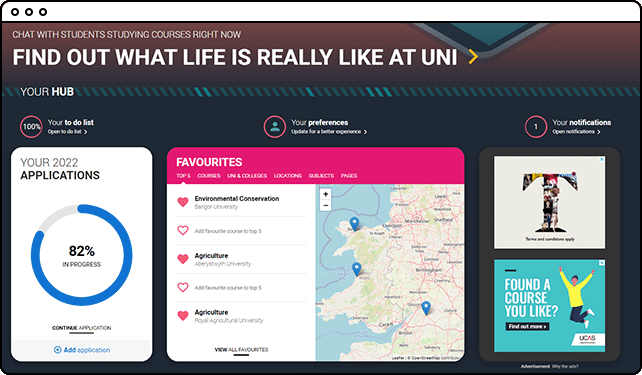Click the Found a course you like advert
The image size is (642, 375).
pyautogui.click(x=549, y=305)
